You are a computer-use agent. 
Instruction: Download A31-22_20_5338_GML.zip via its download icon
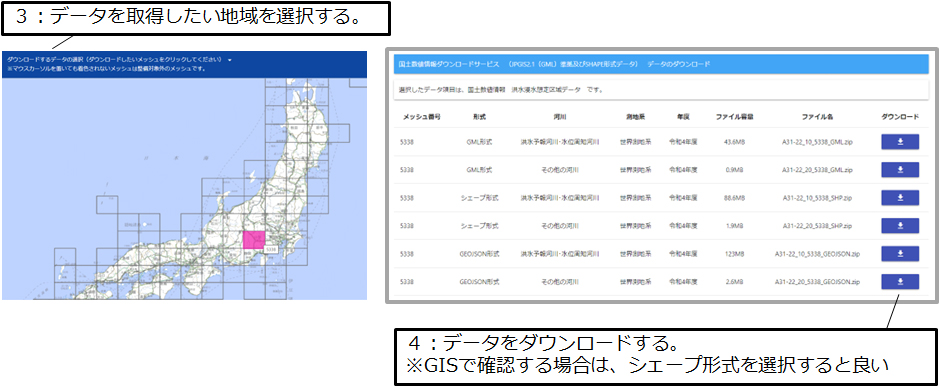[899, 170]
